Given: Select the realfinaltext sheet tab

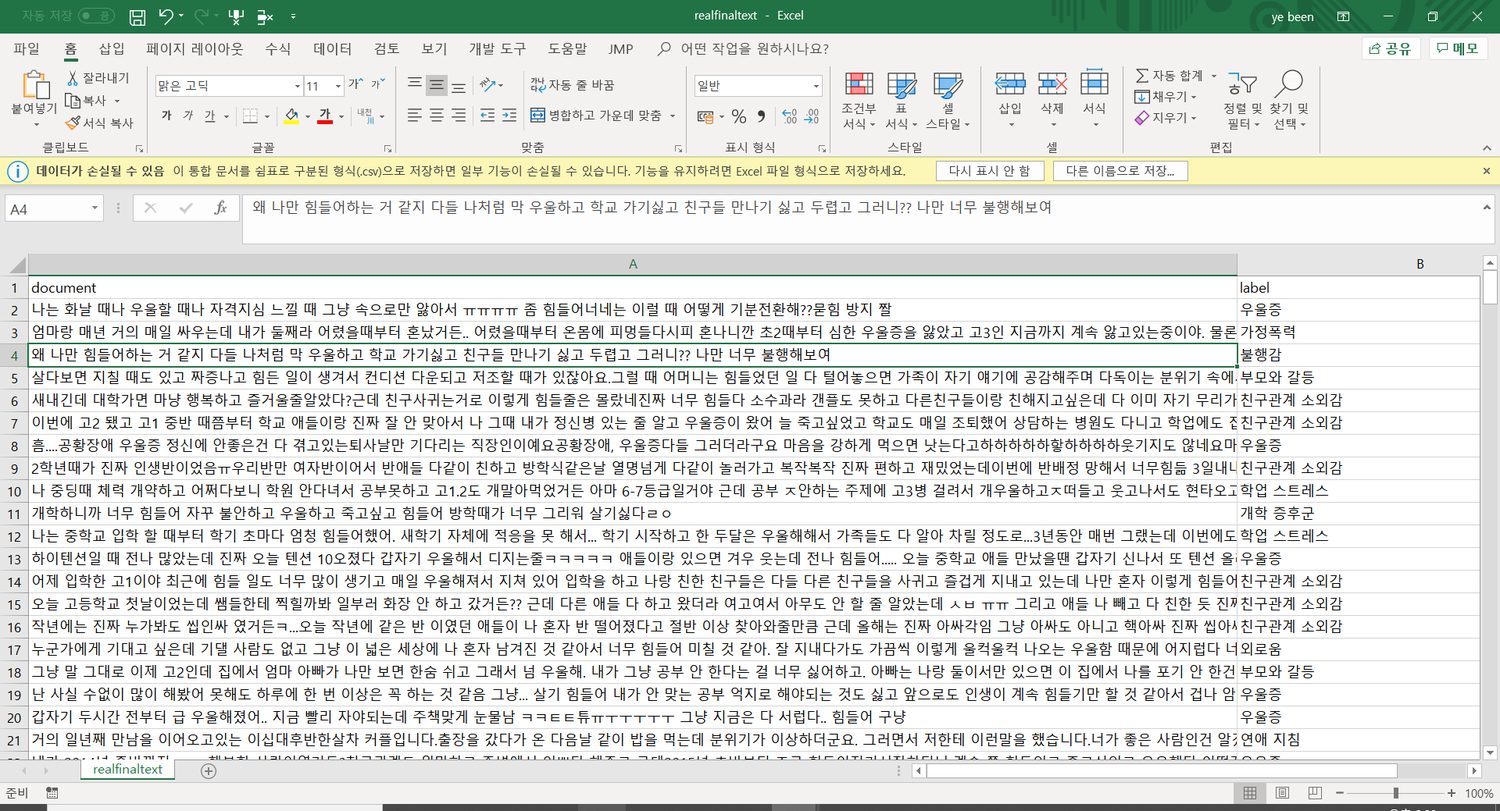Looking at the screenshot, I should pos(128,770).
